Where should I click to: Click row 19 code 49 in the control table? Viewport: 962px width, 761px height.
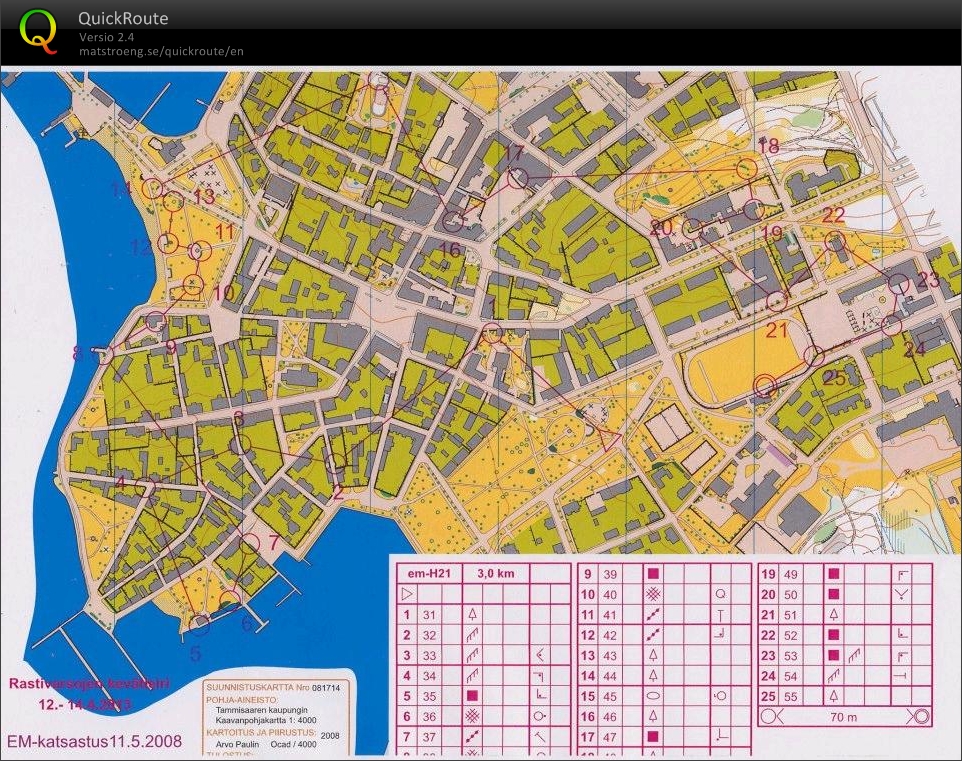(x=790, y=574)
